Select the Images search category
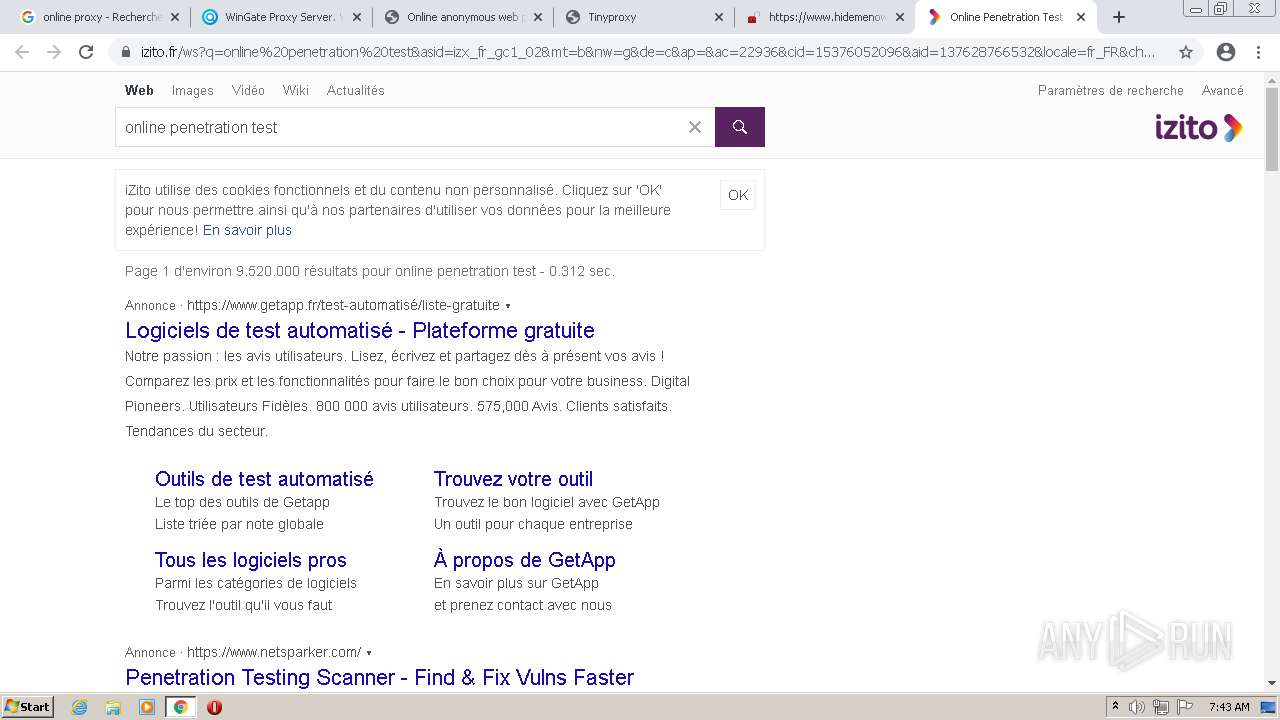1280x720 pixels. click(x=192, y=90)
